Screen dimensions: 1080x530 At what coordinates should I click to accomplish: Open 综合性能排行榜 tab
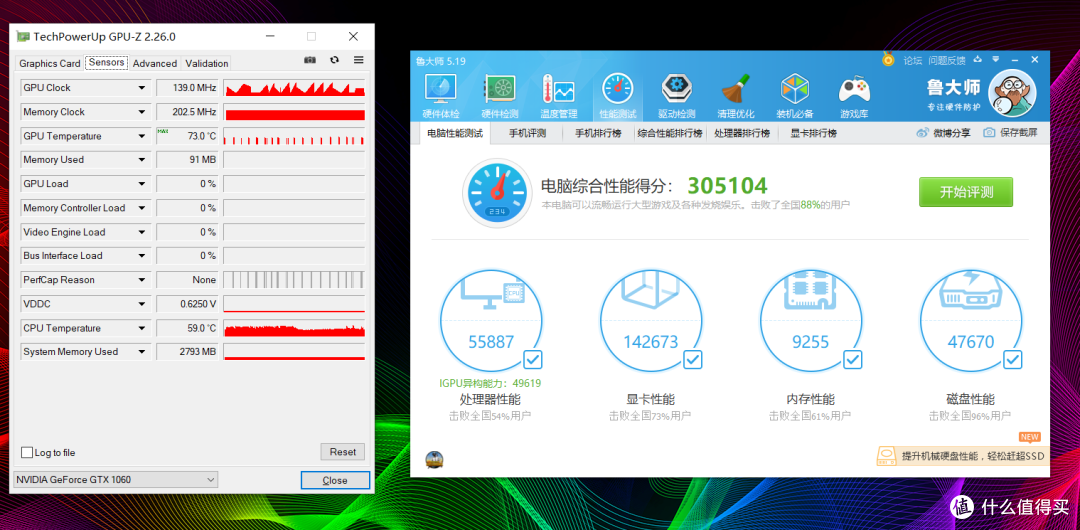669,133
